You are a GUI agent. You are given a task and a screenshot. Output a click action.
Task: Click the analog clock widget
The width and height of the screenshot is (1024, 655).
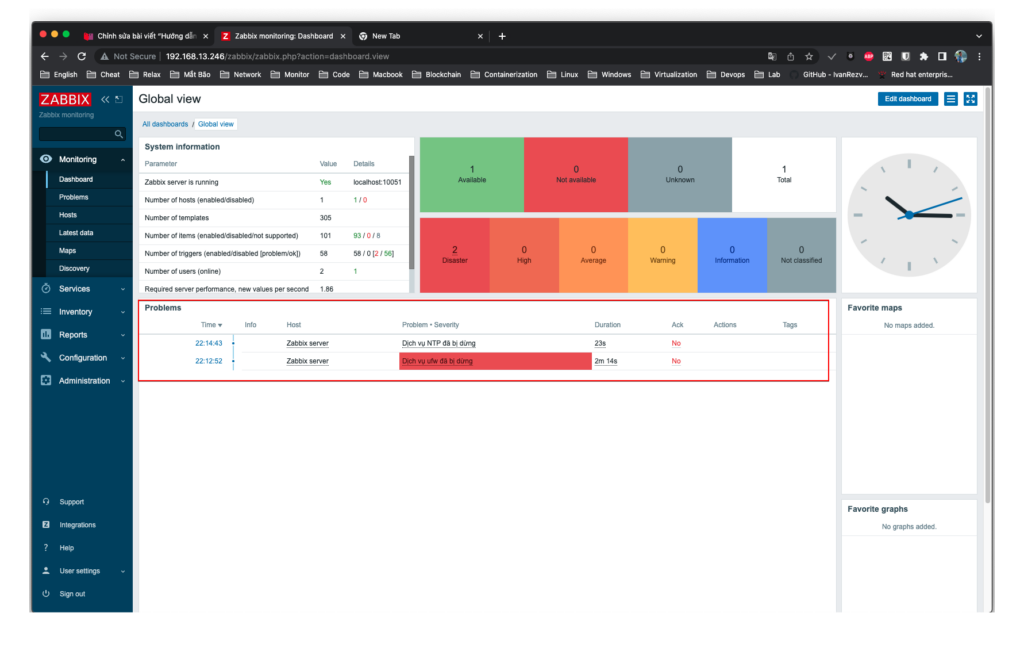click(x=908, y=215)
